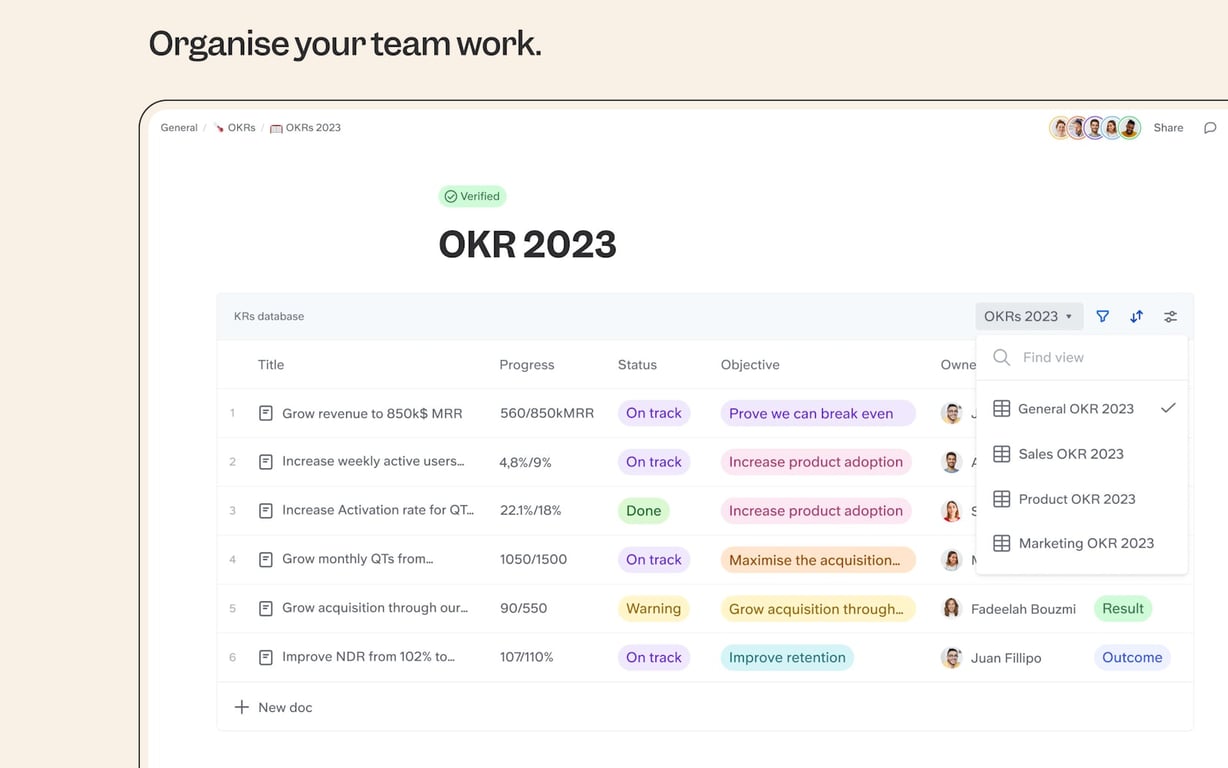Select General OKR 2023 view
The width and height of the screenshot is (1228, 768).
pos(1082,409)
